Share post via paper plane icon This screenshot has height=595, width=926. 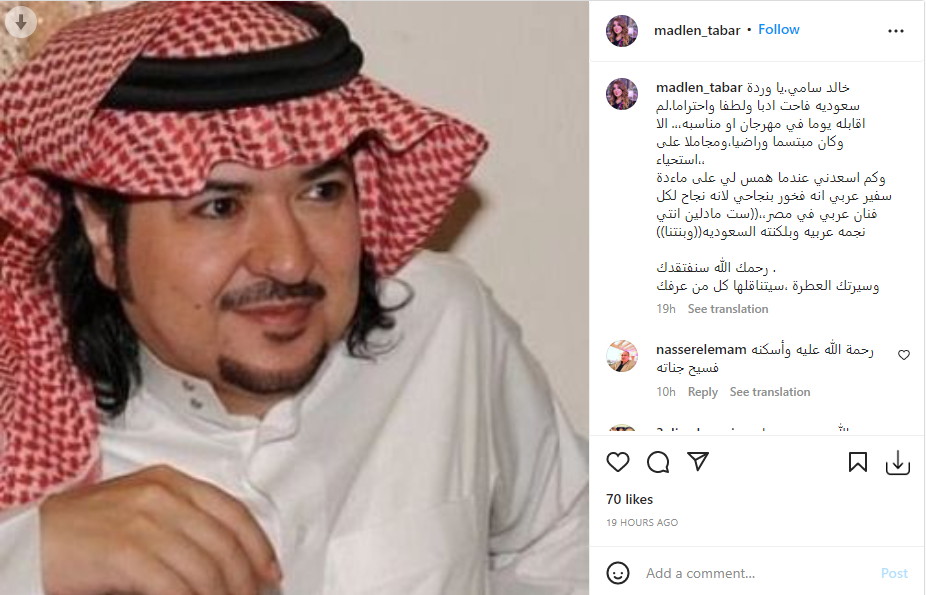tap(697, 462)
